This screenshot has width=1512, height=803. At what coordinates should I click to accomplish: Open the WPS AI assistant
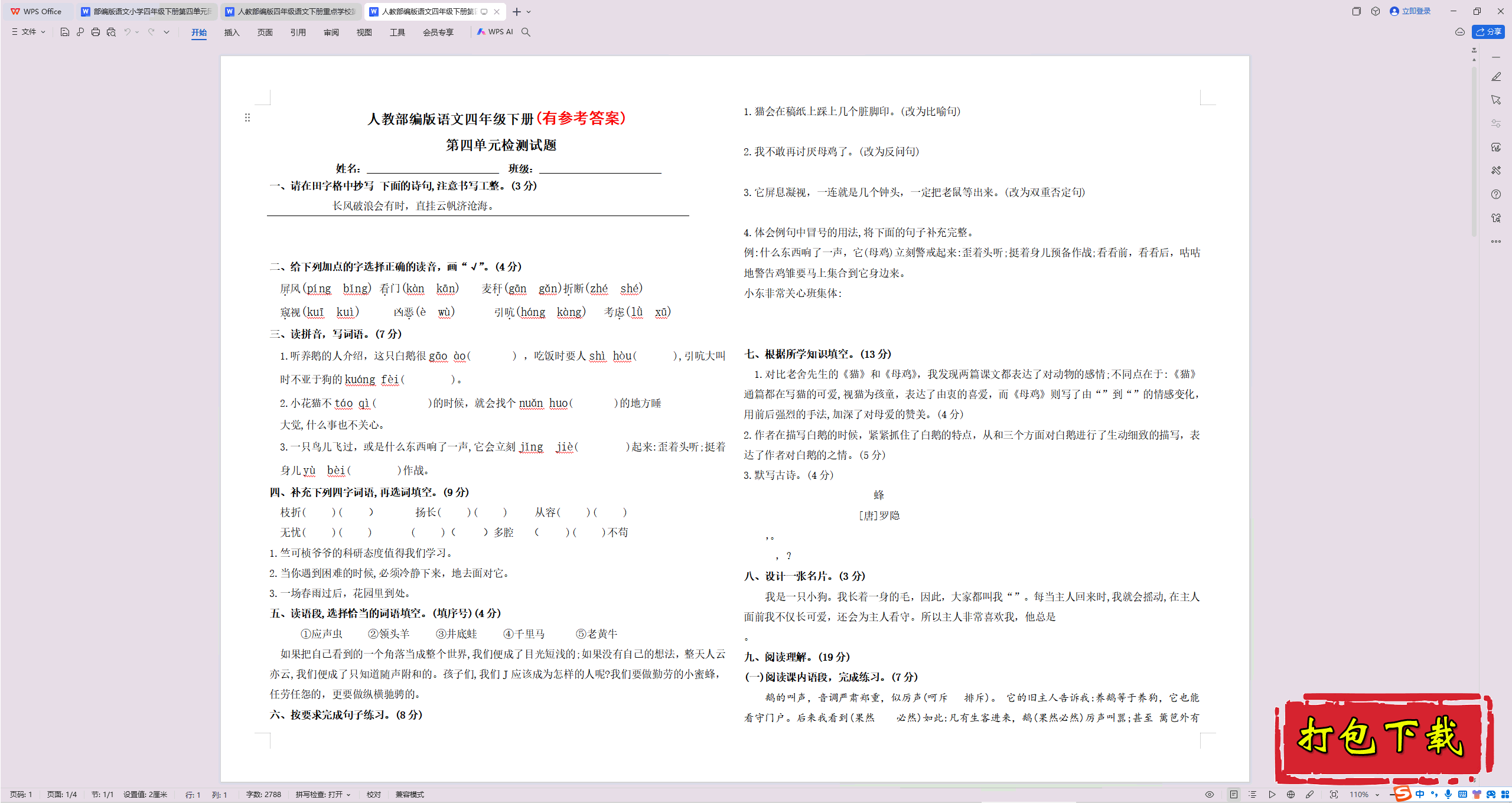496,32
